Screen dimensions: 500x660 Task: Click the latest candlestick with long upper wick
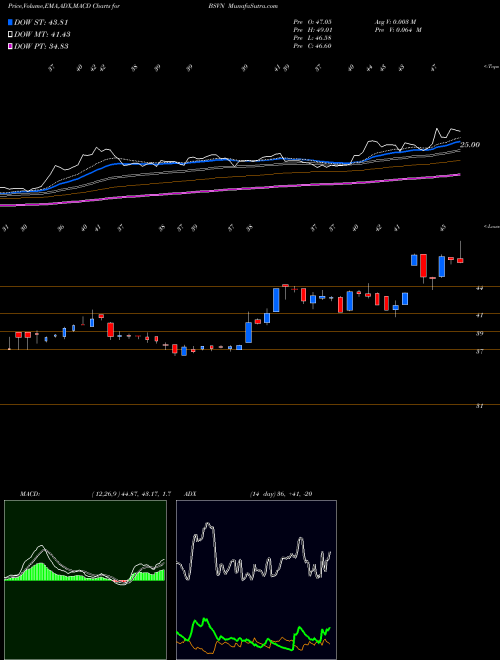pos(460,260)
